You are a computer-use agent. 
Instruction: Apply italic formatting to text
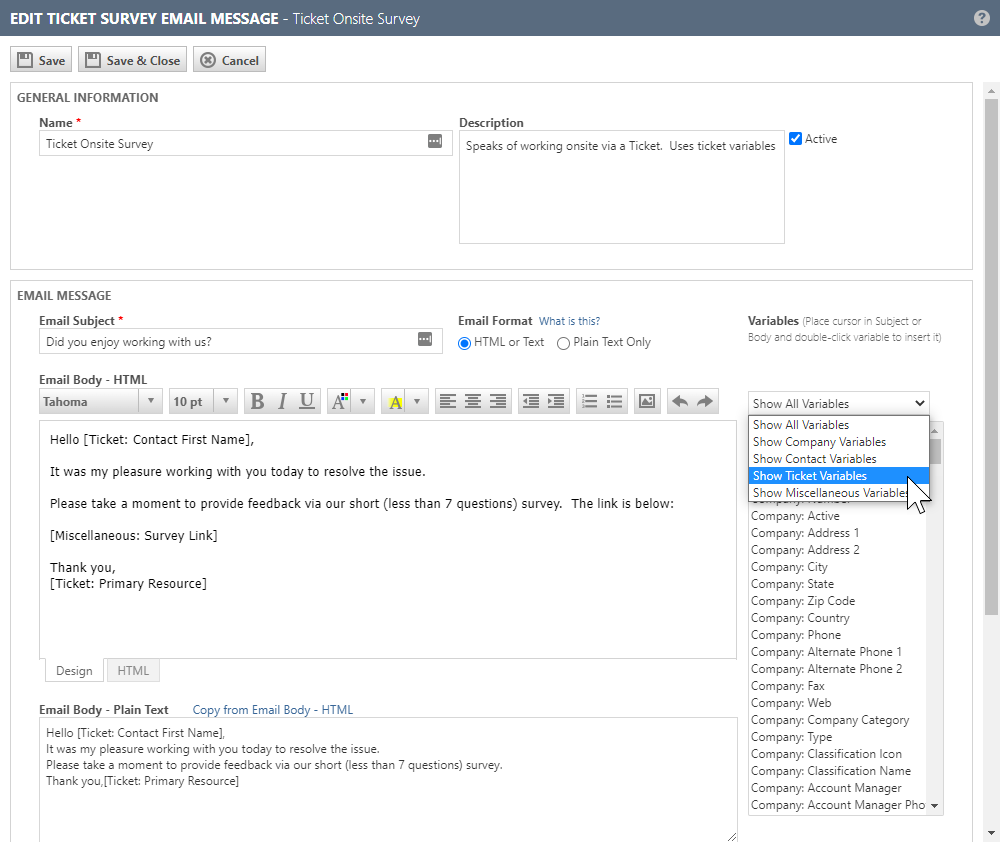(282, 402)
